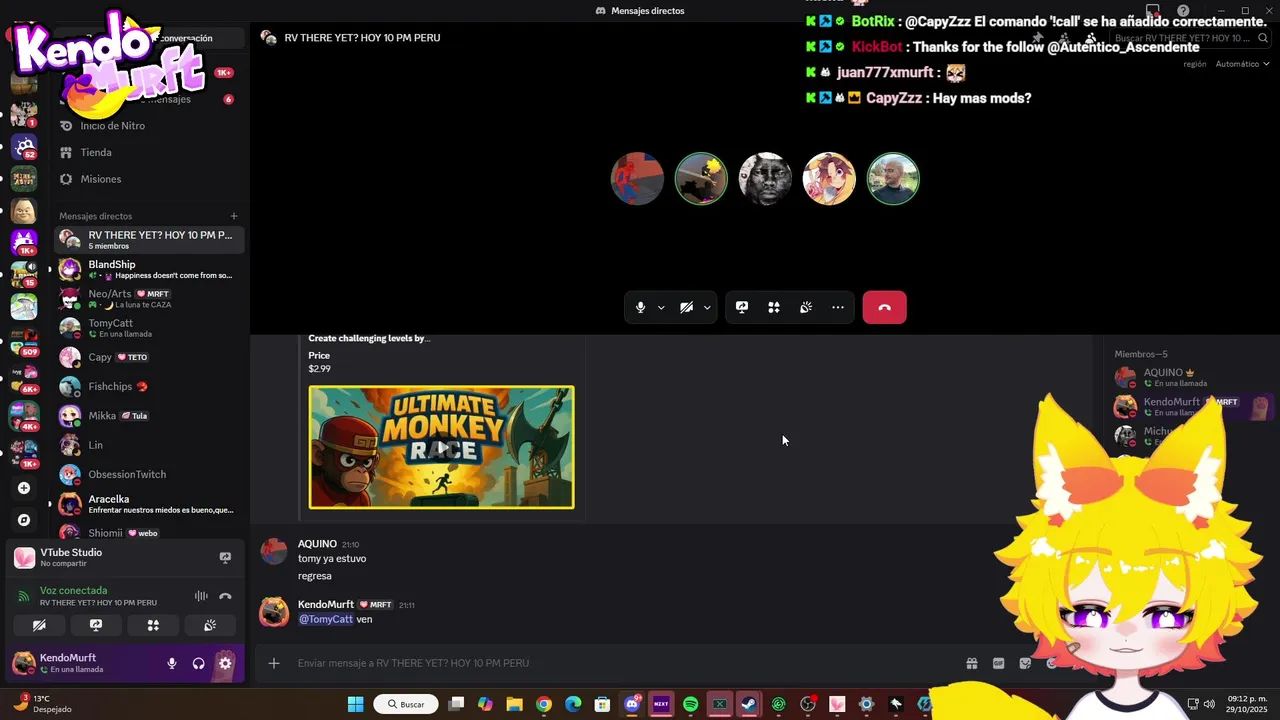The image size is (1280, 720).
Task: Click @TomyCatt mention in chat
Action: tap(326, 619)
